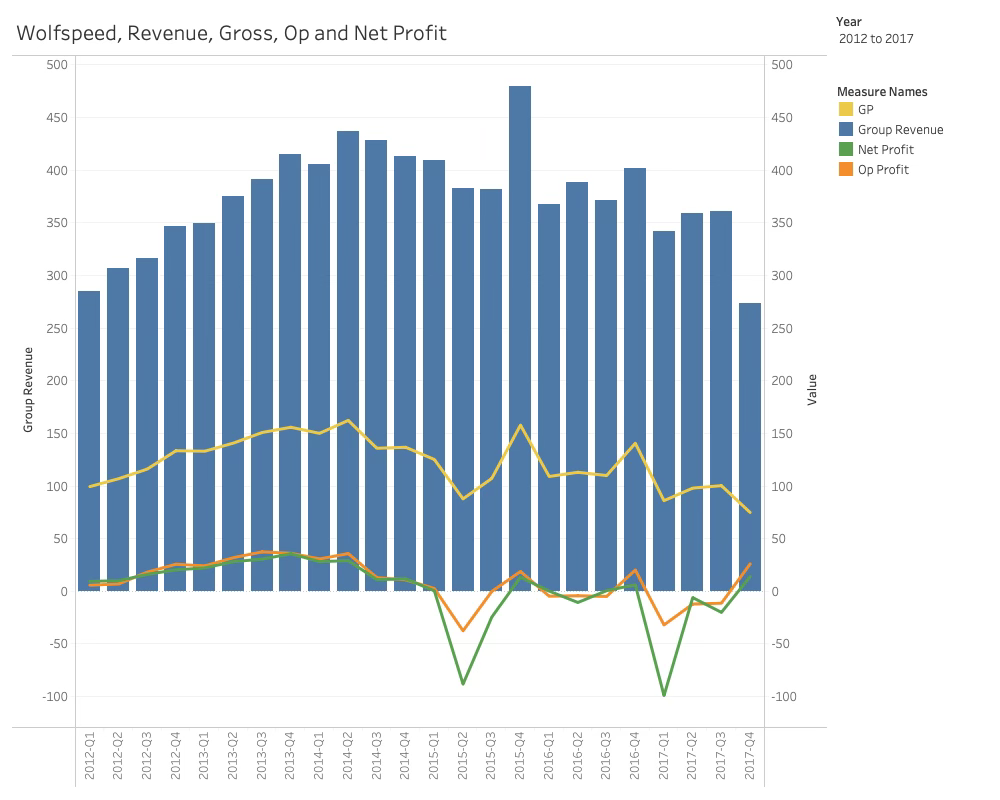Select the 2017-Q1 revenue bar
This screenshot has width=1000, height=800.
coord(663,411)
